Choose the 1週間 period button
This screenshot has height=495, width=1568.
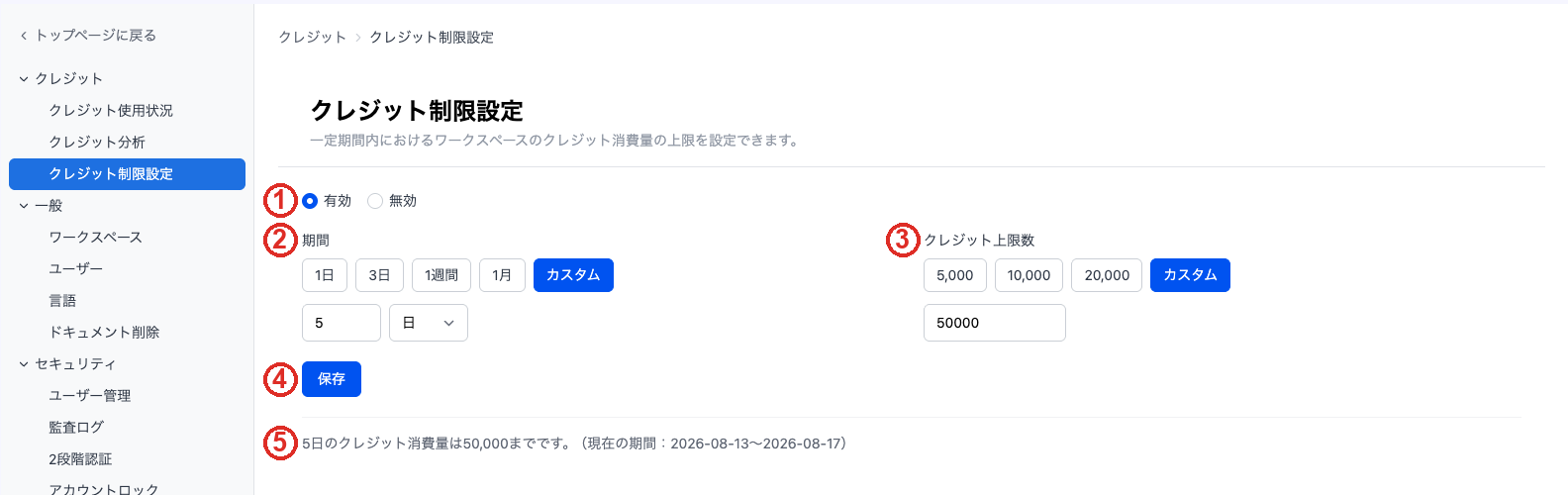(441, 275)
